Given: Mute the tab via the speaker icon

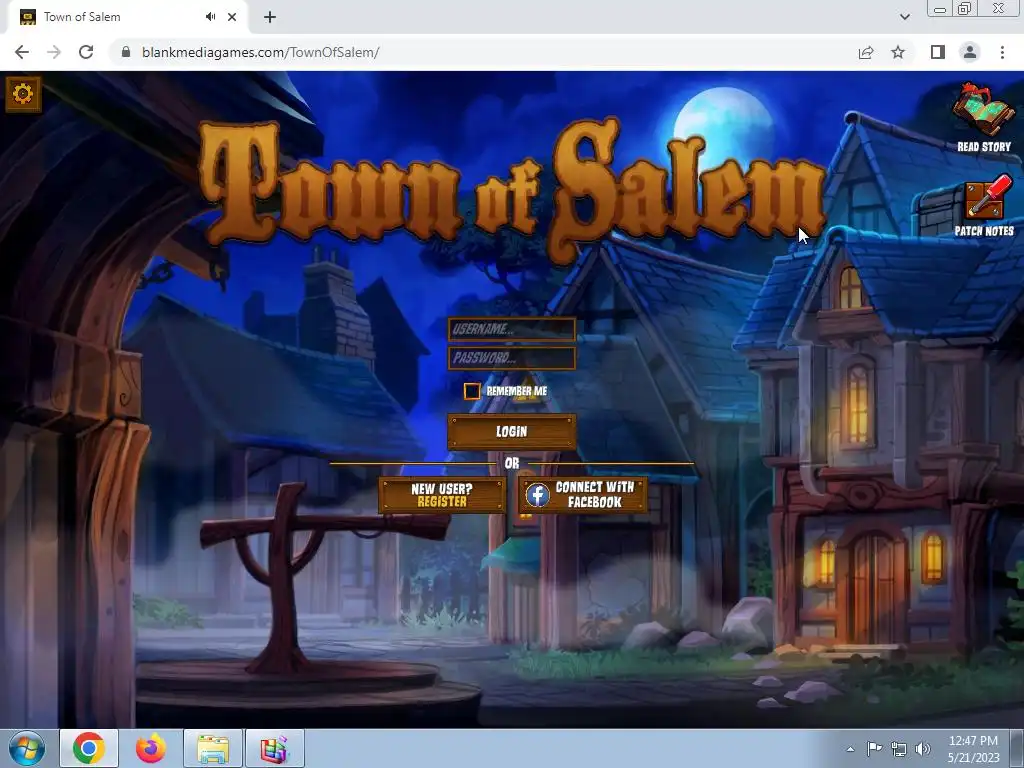Looking at the screenshot, I should [210, 17].
